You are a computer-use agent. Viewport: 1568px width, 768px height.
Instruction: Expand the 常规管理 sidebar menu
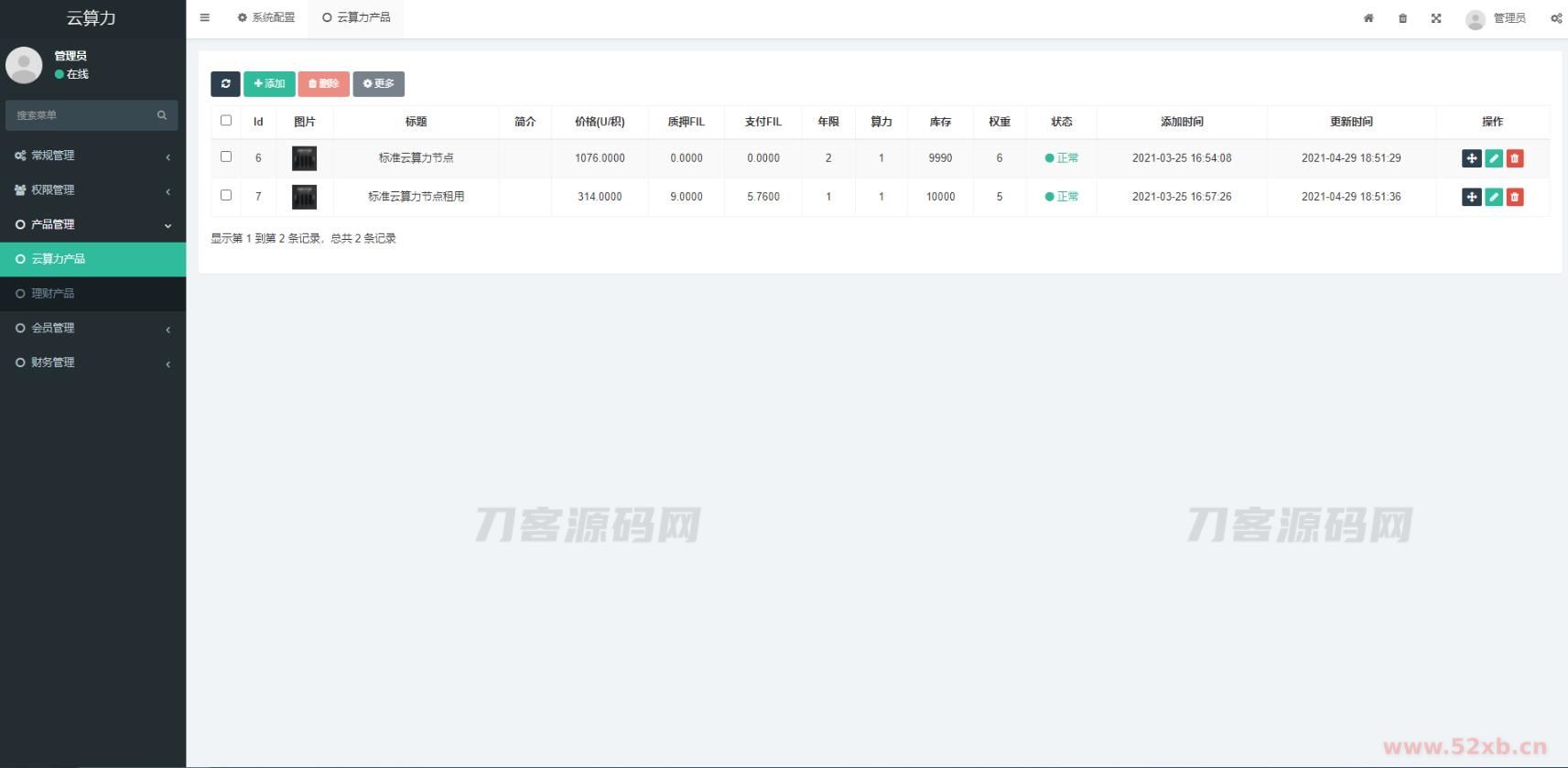pos(92,156)
